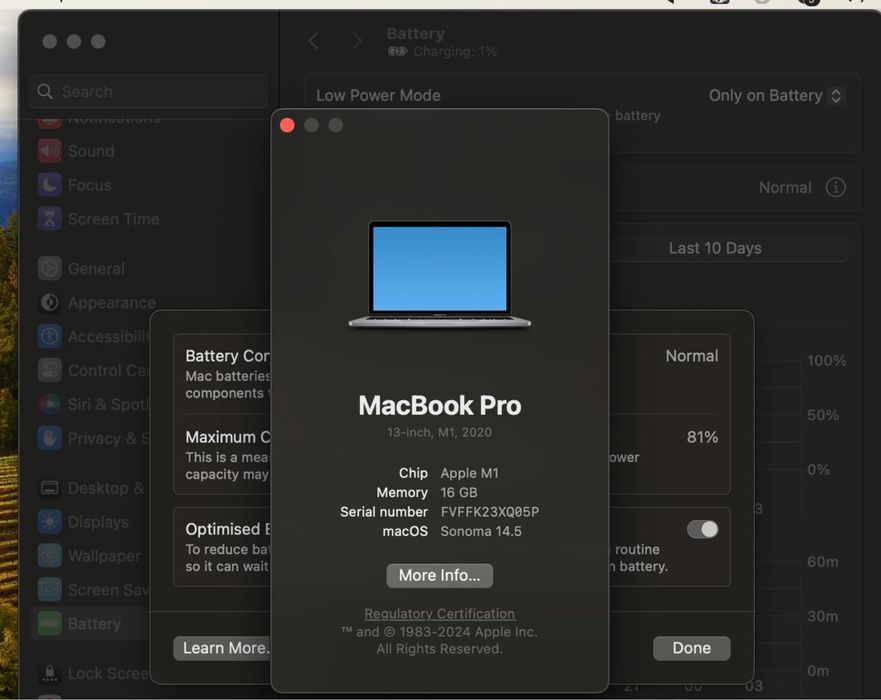Screen dimensions: 881x700
Task: Select serial number FVFFK23XQ05P text
Action: pyautogui.click(x=489, y=512)
